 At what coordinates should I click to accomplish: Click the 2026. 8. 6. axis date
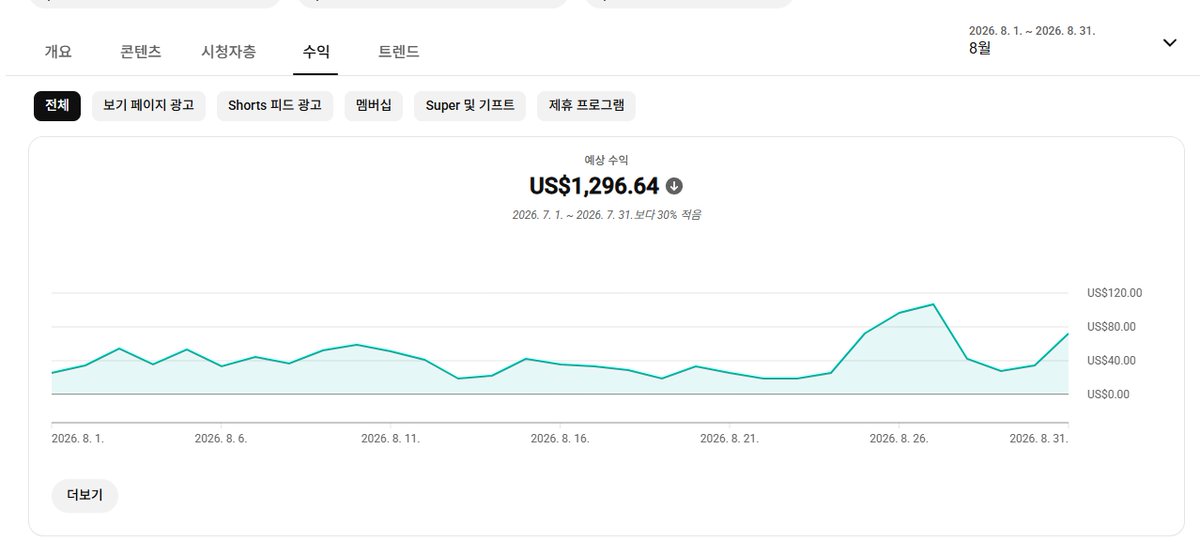point(221,438)
